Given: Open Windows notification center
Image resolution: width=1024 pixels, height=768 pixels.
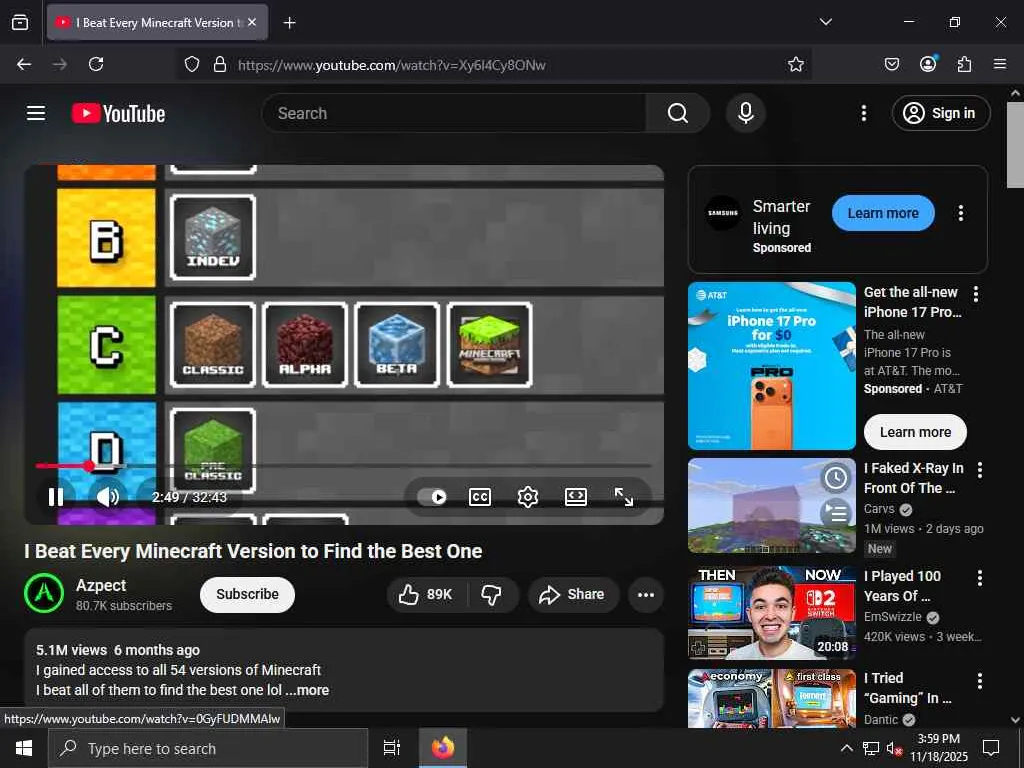Looking at the screenshot, I should point(991,748).
